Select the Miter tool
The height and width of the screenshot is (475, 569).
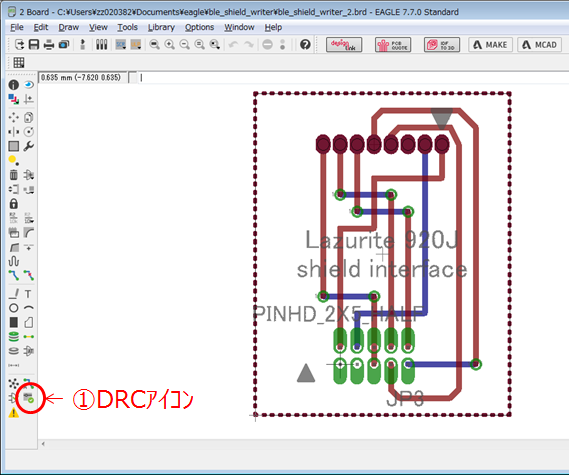29,232
